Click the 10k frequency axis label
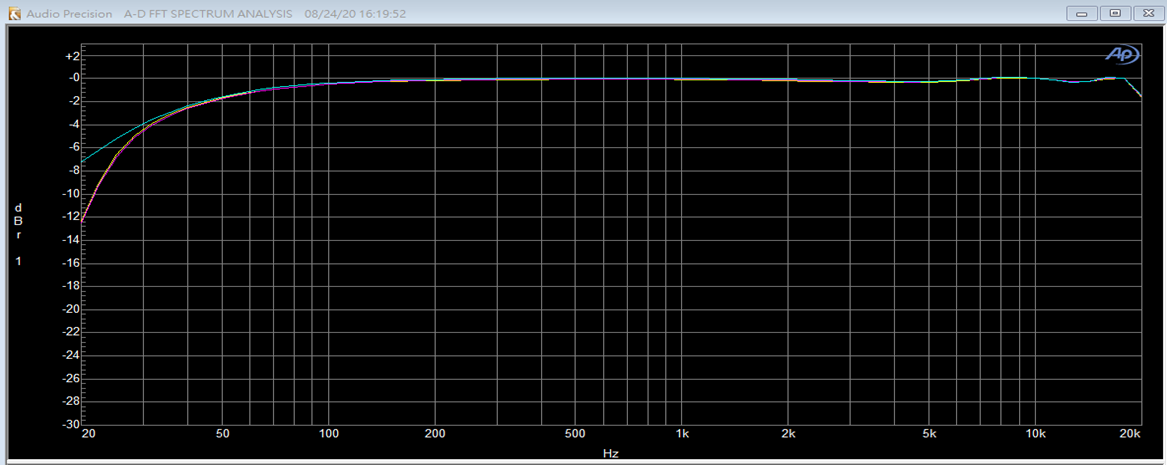Image resolution: width=1167 pixels, height=465 pixels. (x=1035, y=435)
